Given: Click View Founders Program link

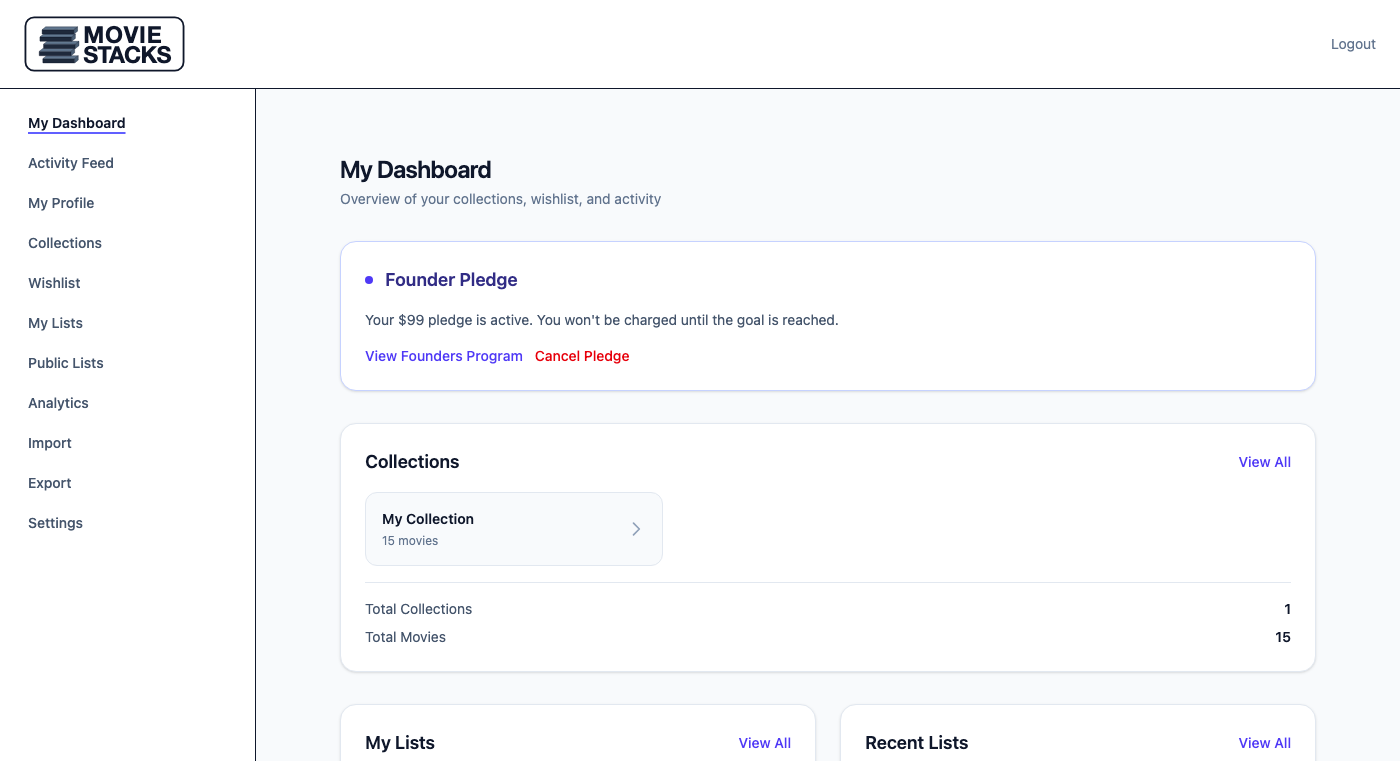Looking at the screenshot, I should 444,356.
